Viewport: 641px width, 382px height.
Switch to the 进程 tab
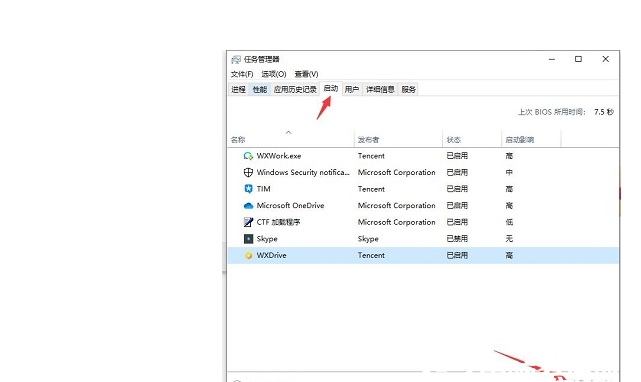pos(238,89)
